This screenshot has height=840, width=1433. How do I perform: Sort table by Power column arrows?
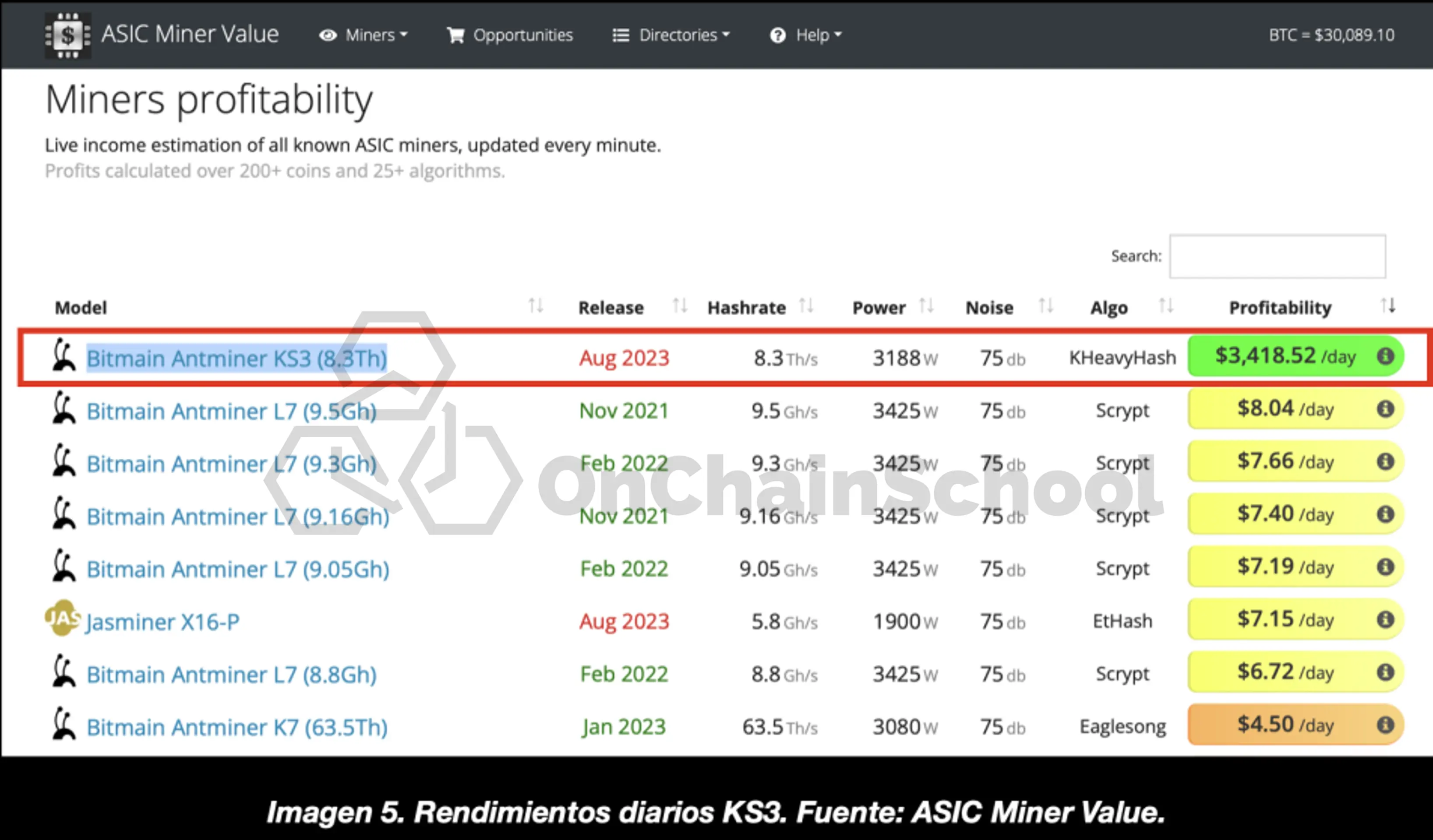pyautogui.click(x=927, y=306)
